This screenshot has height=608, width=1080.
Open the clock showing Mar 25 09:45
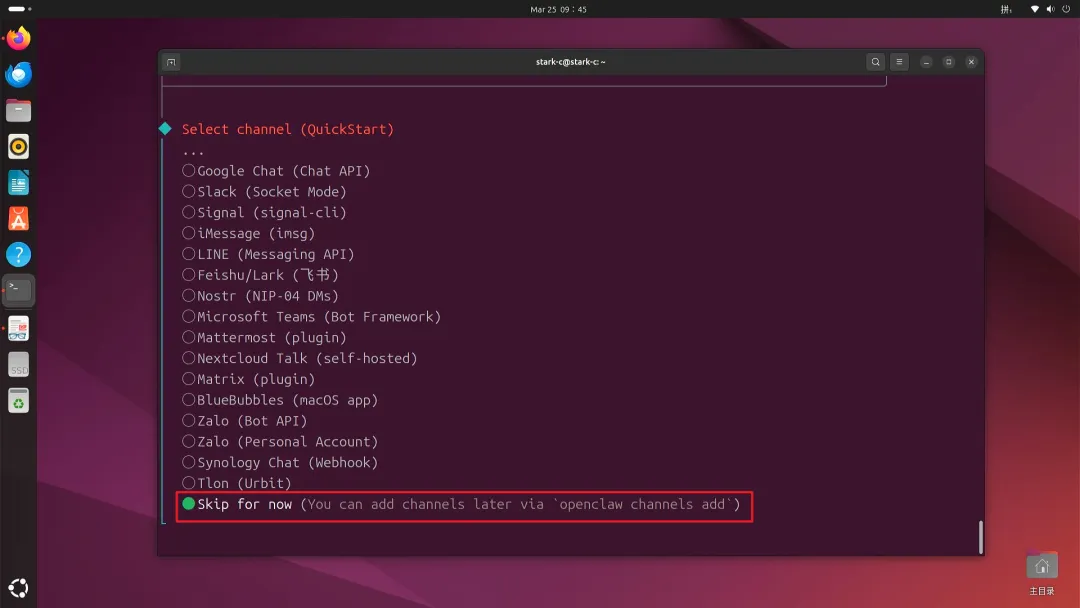click(559, 9)
